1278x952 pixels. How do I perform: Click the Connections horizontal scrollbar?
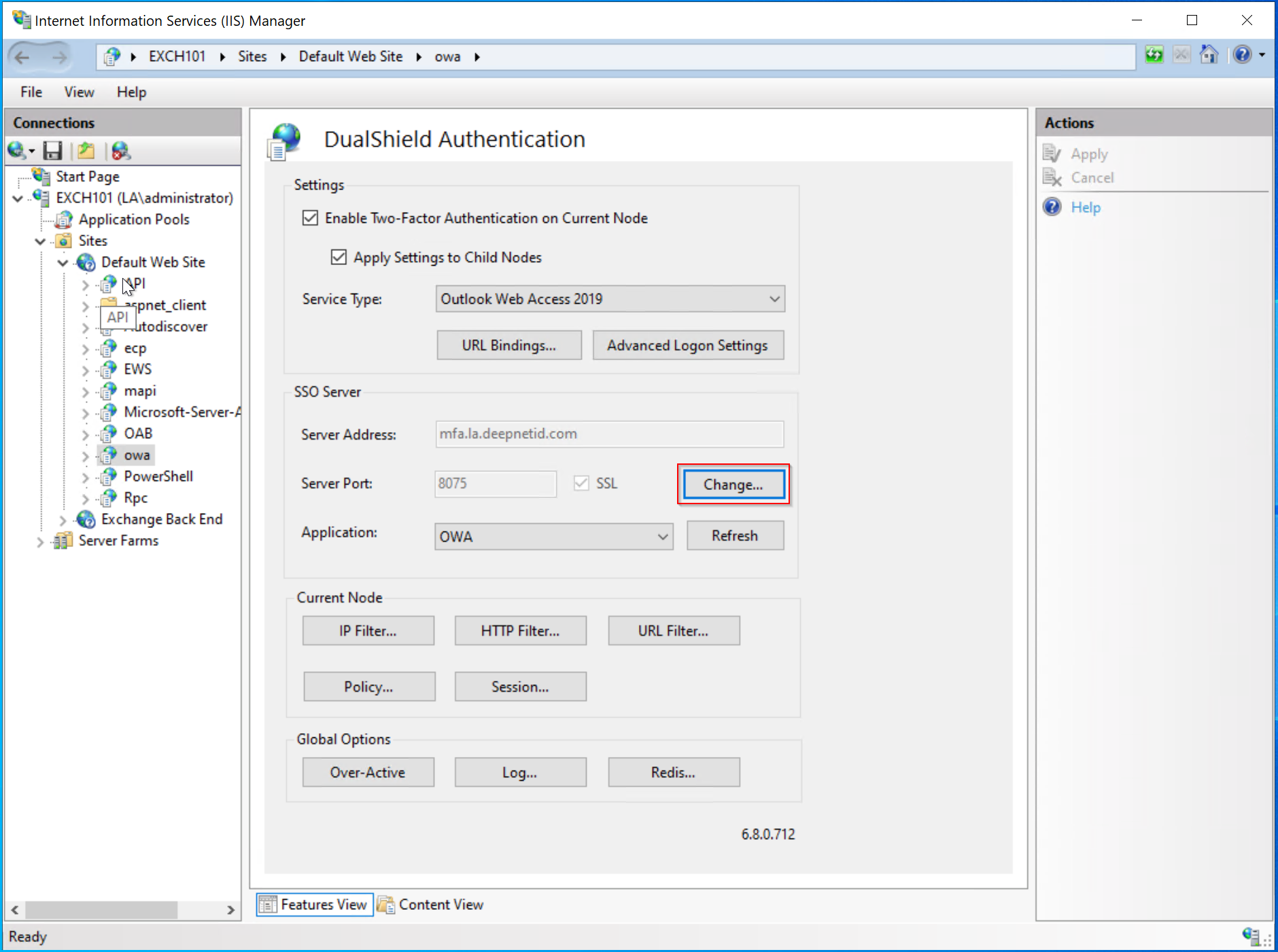click(x=101, y=909)
